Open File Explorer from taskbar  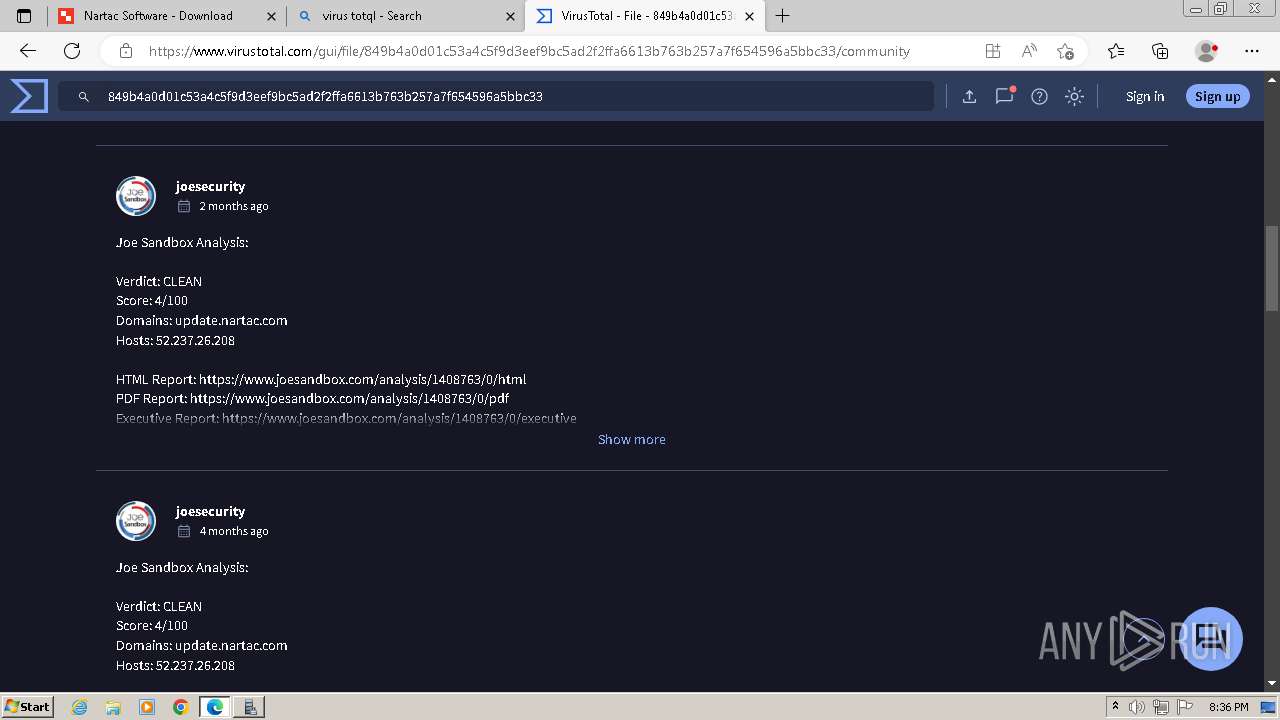coord(113,707)
